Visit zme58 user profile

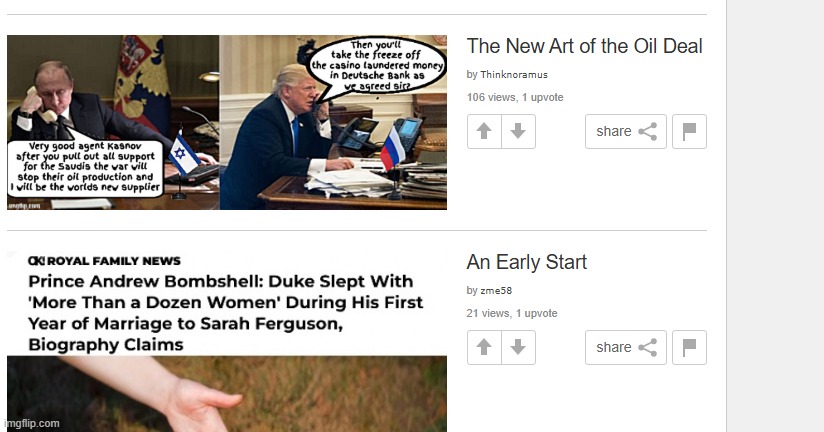(x=496, y=291)
